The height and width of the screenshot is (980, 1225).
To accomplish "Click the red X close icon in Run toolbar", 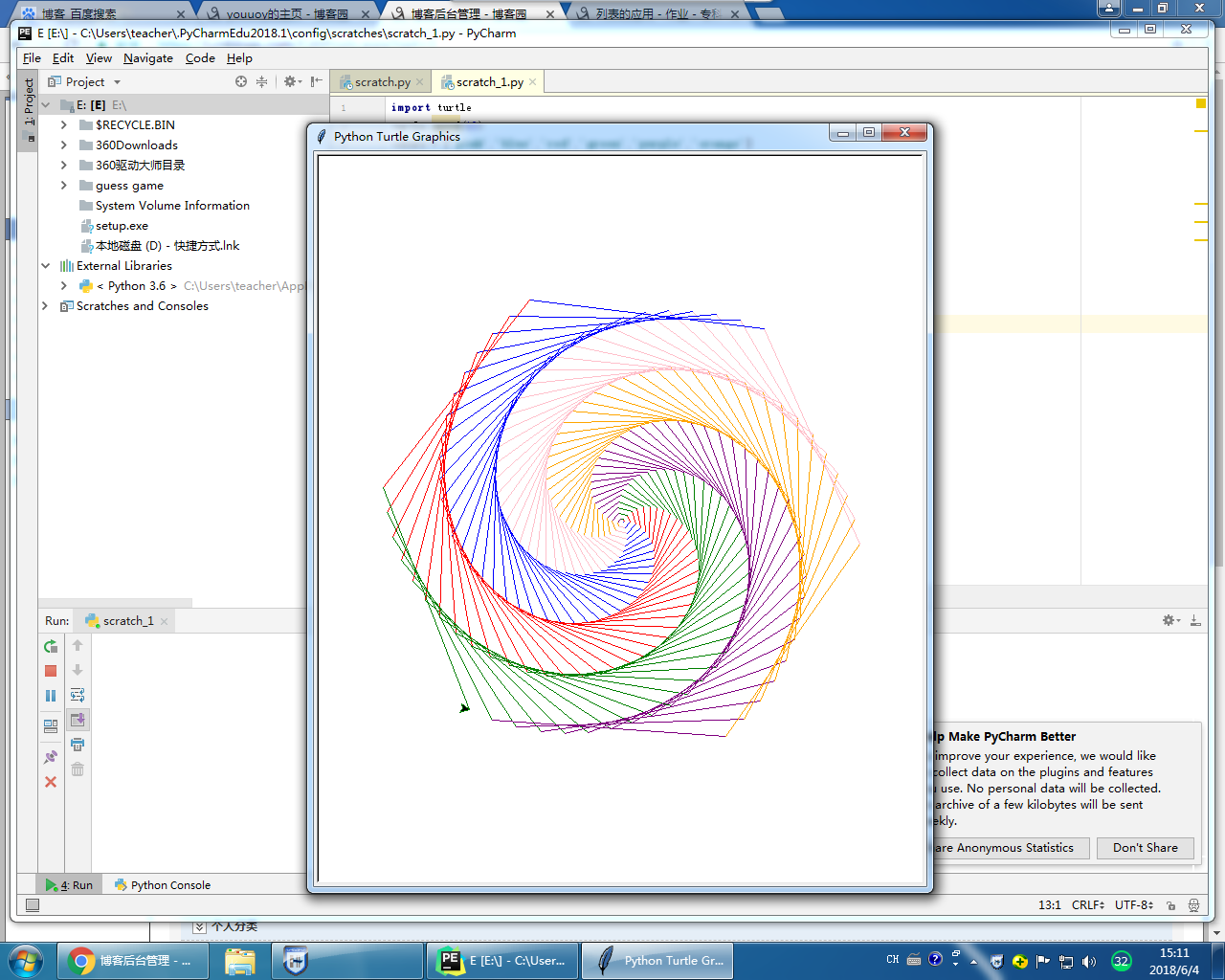I will click(51, 782).
